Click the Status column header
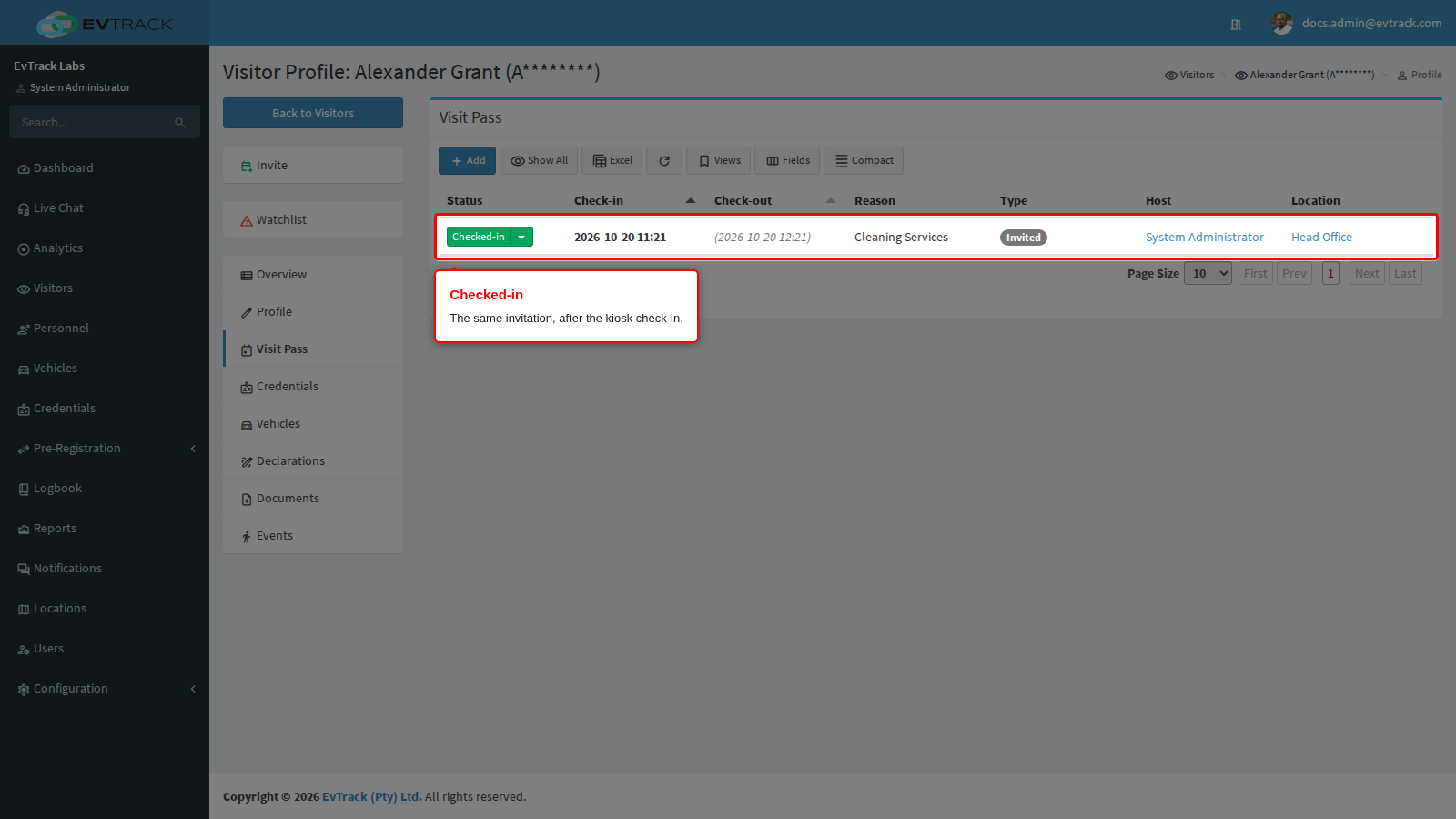Screen dimensions: 1456x819 click(465, 201)
